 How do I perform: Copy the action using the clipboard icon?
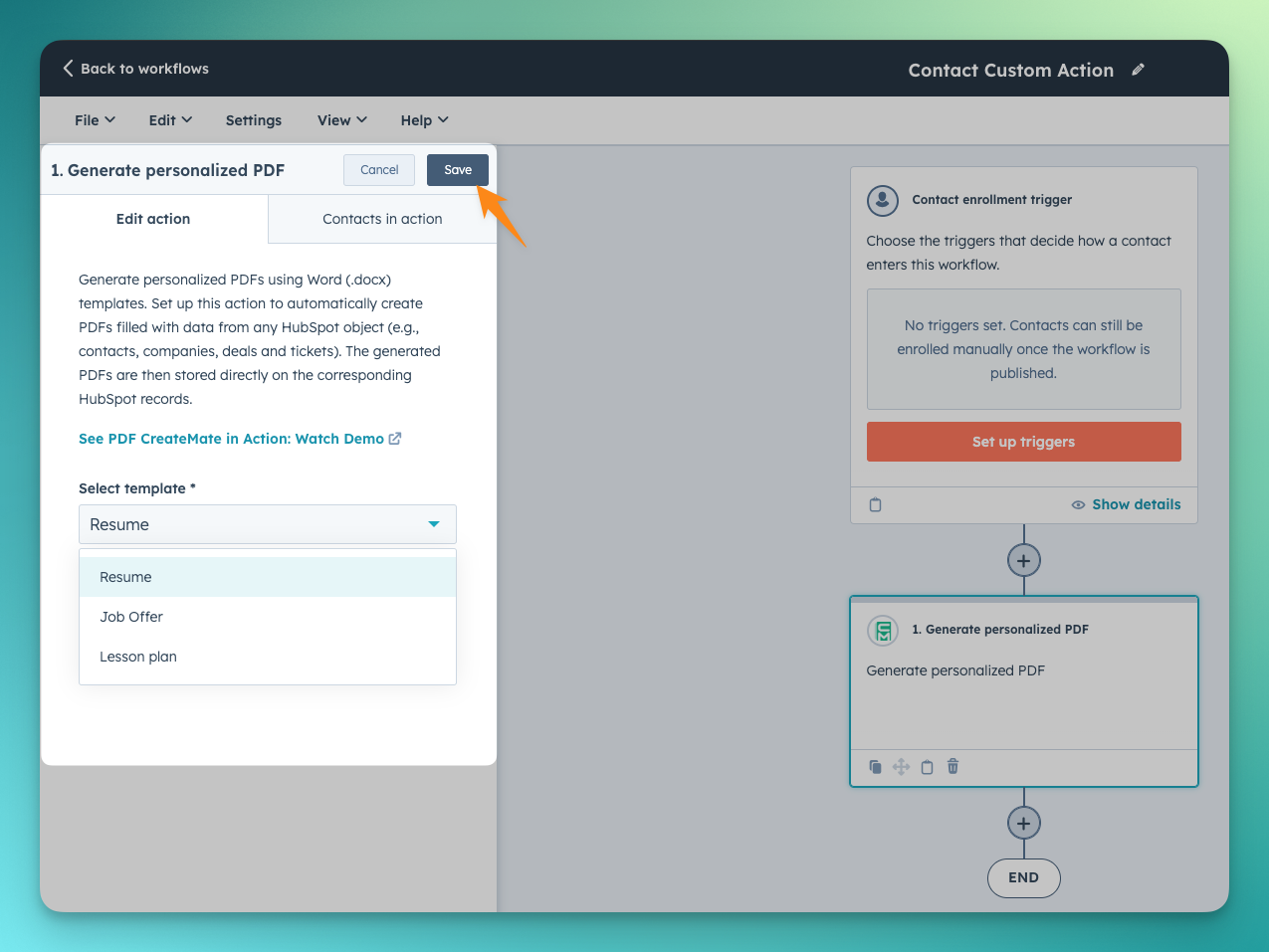(927, 766)
